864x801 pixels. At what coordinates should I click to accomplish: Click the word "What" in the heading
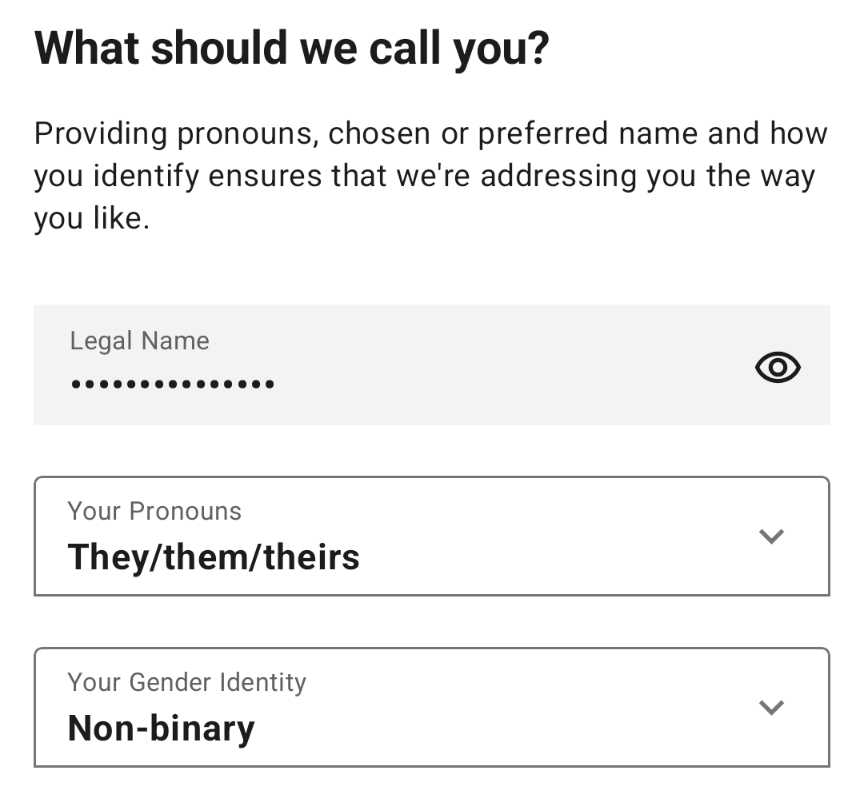click(86, 48)
